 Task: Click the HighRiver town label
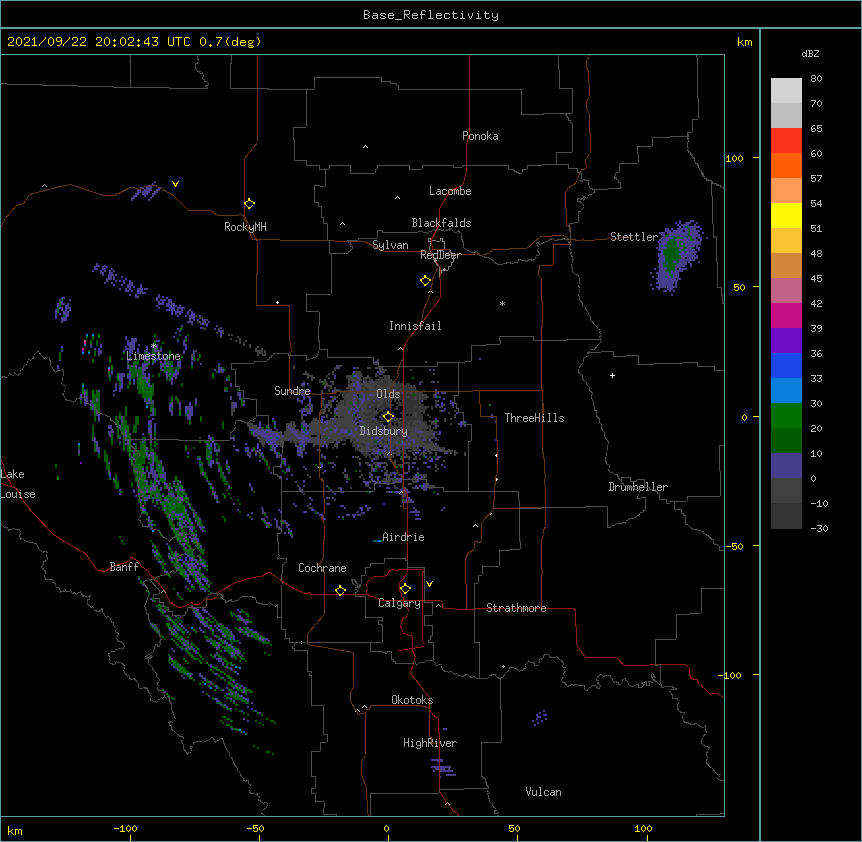pyautogui.click(x=430, y=743)
